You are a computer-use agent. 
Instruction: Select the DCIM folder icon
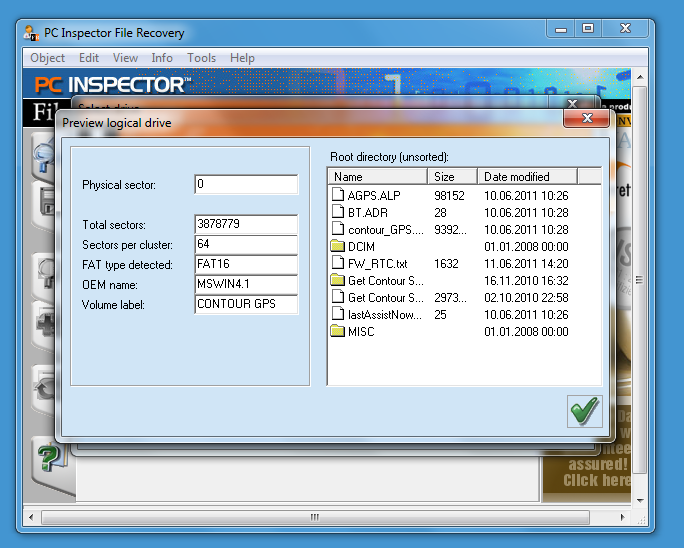pyautogui.click(x=337, y=246)
